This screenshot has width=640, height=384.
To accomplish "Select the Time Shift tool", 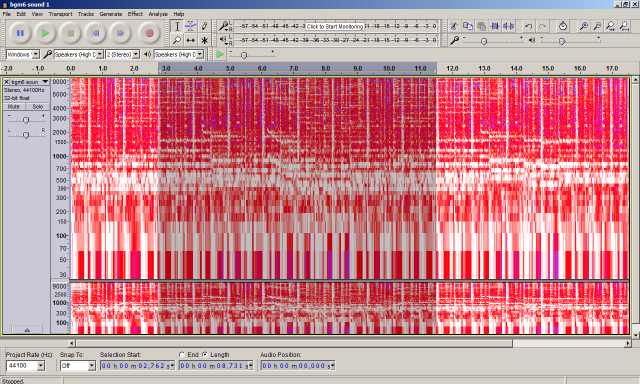I will click(x=191, y=40).
